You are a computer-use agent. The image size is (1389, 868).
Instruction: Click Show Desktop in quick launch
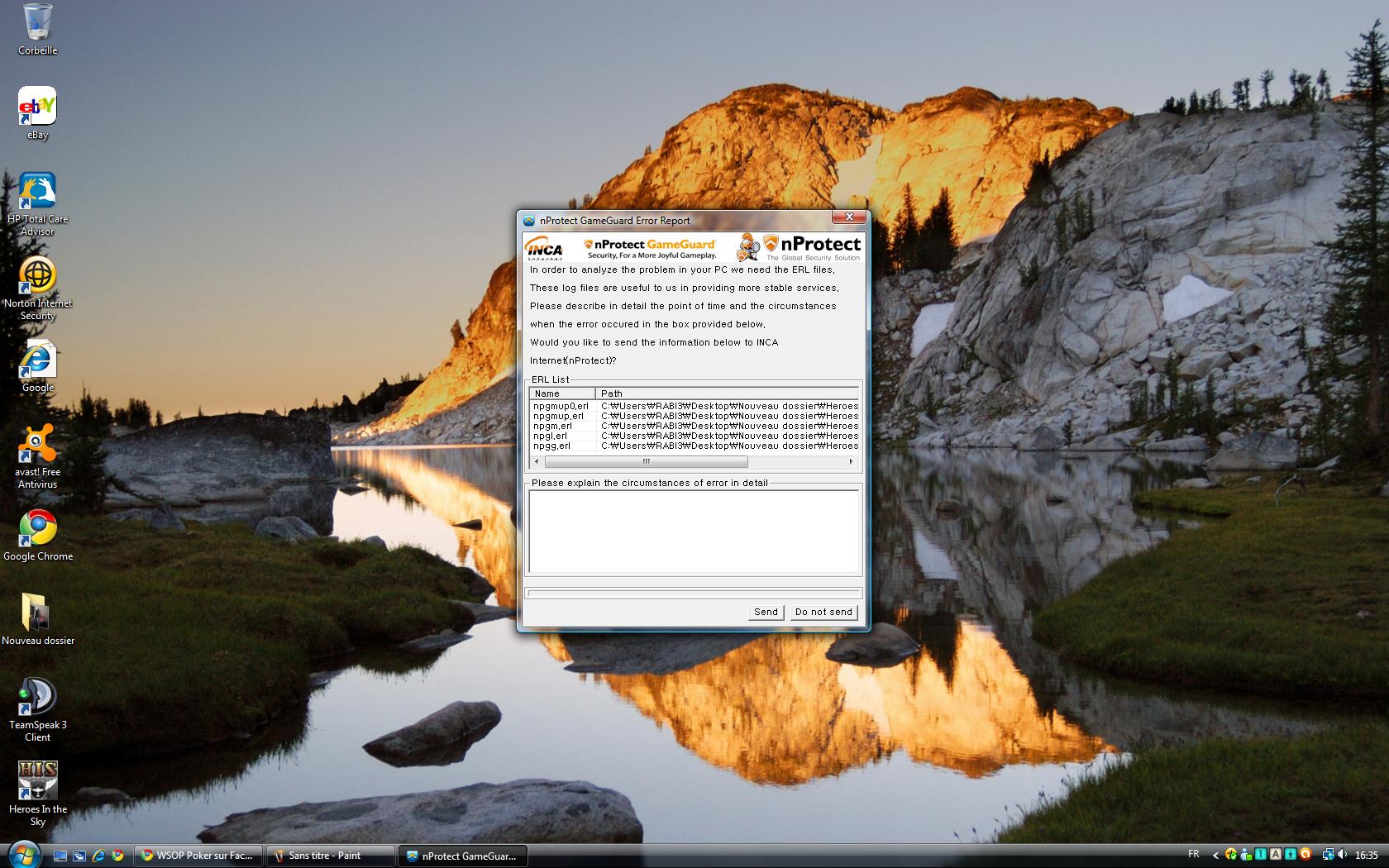pyautogui.click(x=60, y=856)
